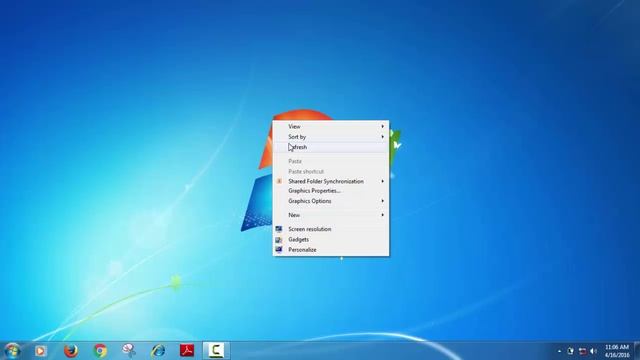Choose Graphics Properties... entry
The width and height of the screenshot is (640, 360).
click(331, 191)
